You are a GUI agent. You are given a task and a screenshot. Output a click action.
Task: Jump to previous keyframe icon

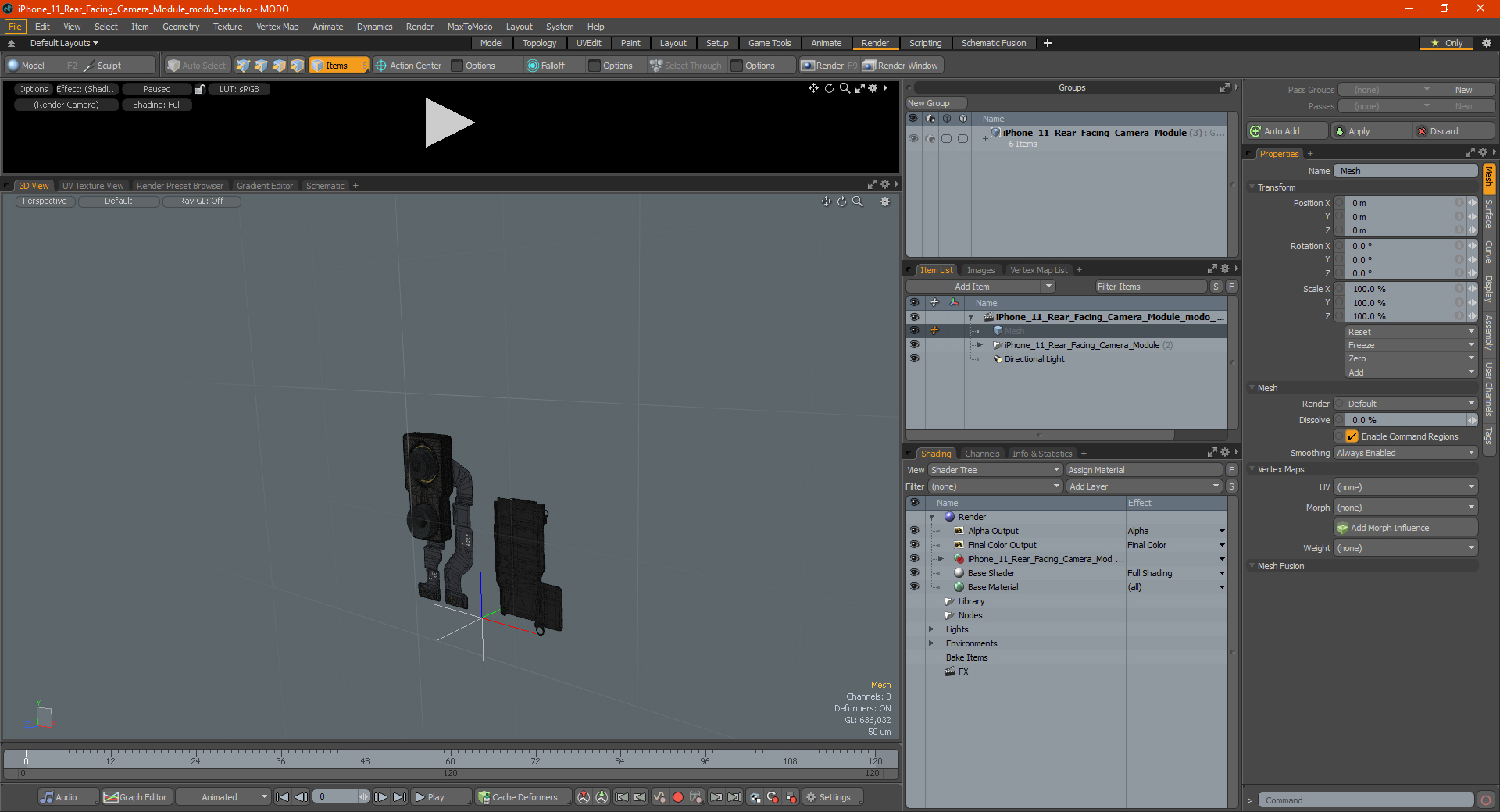click(x=641, y=797)
